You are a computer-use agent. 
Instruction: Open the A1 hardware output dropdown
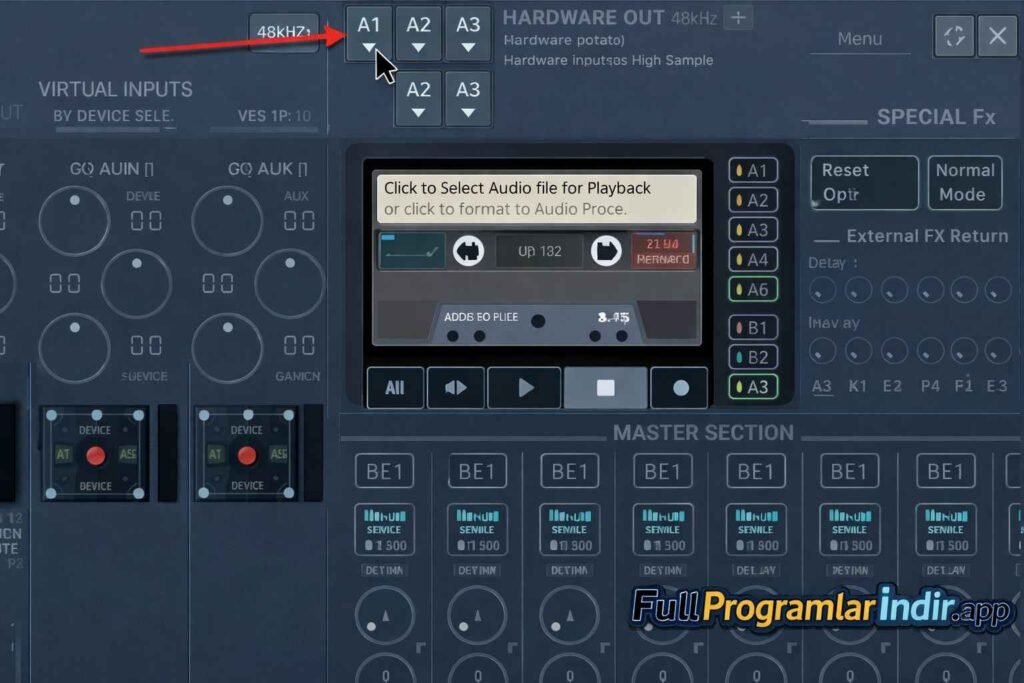tap(369, 33)
